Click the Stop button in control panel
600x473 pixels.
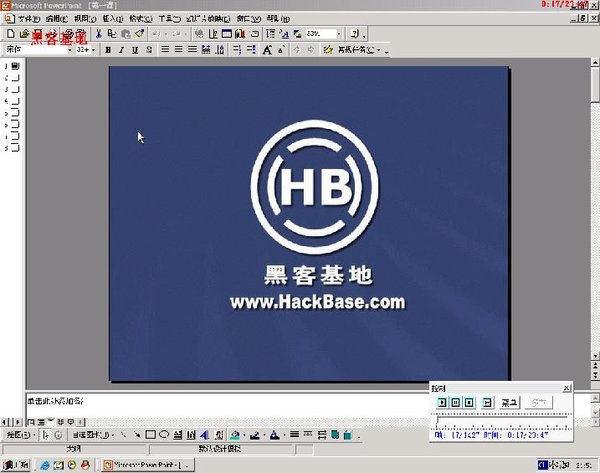coord(469,403)
